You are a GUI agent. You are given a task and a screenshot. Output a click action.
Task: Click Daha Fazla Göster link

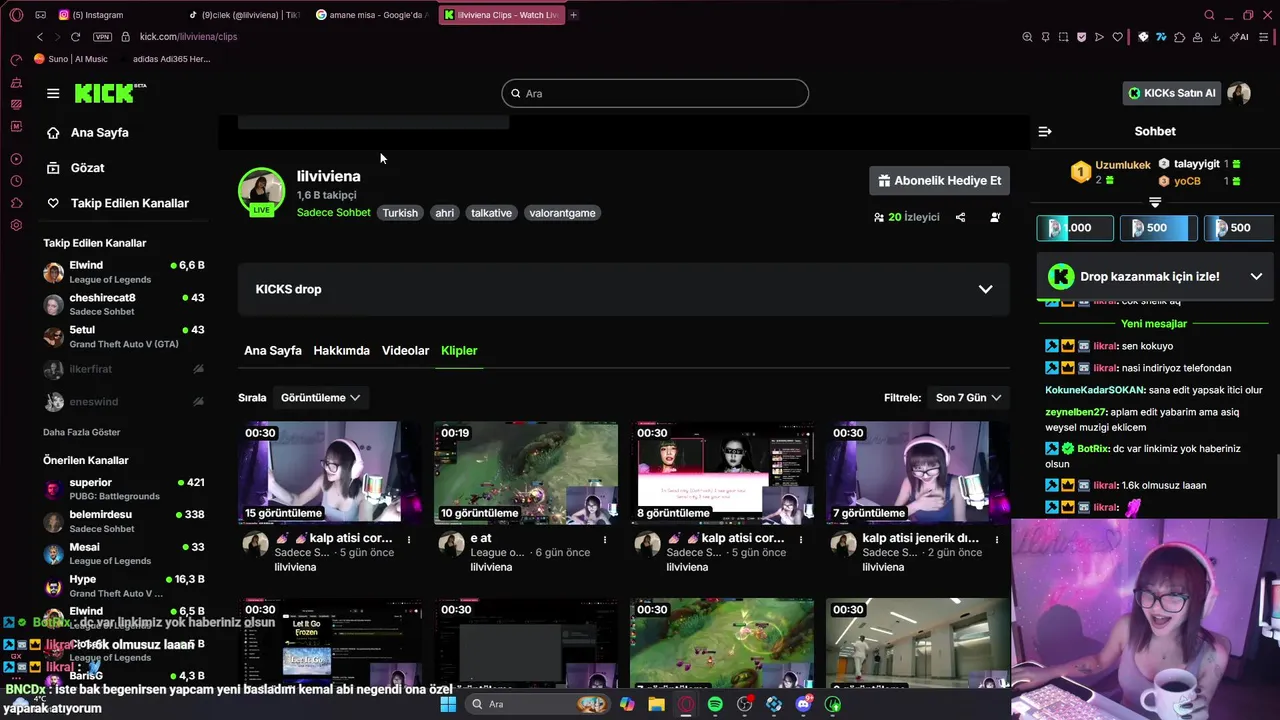[81, 432]
